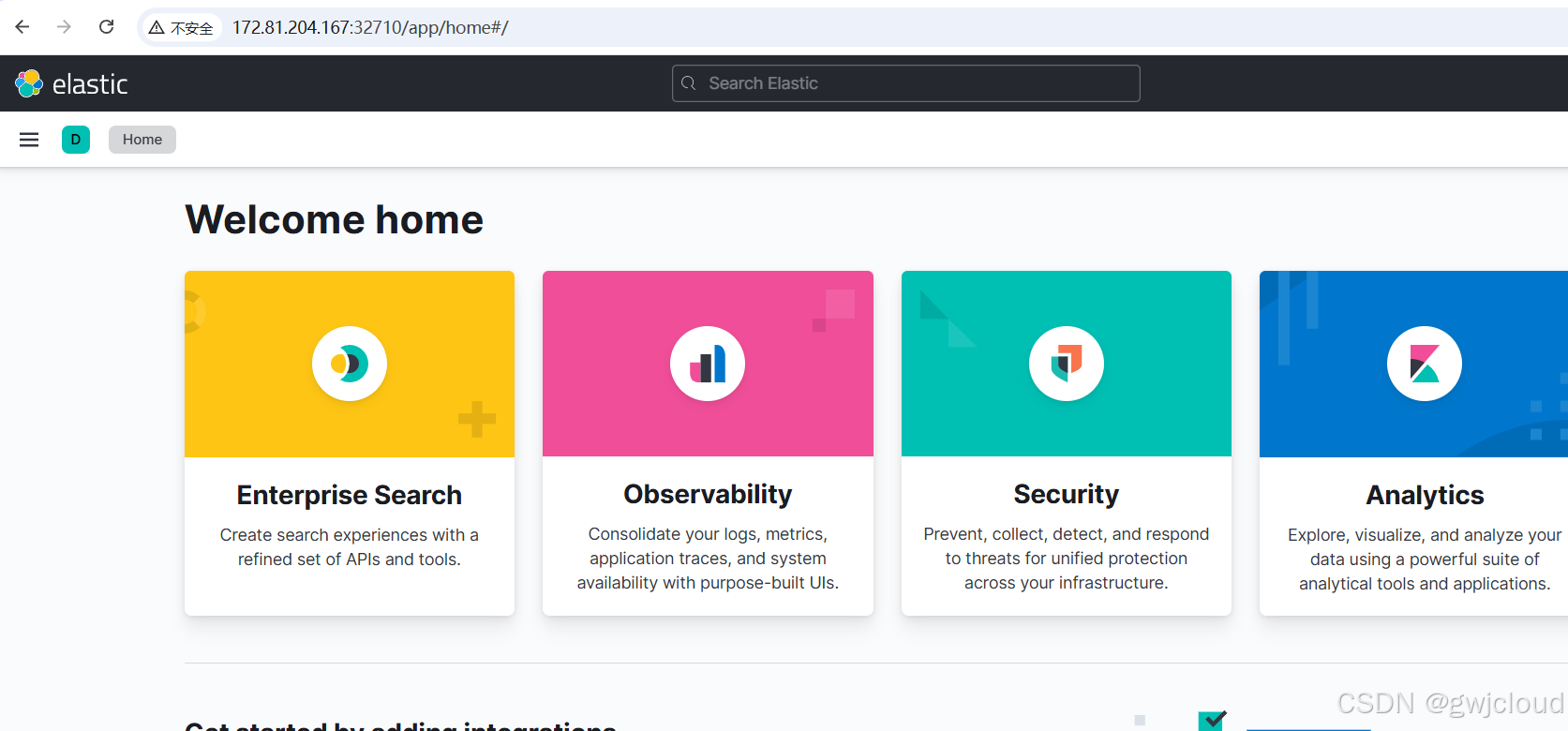1568x731 pixels.
Task: Click the browser address bar URL
Action: tap(370, 28)
